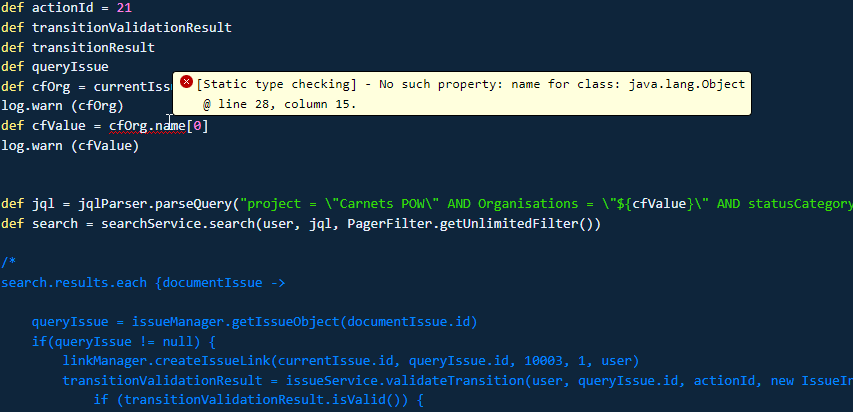Click the index 0 in cfOrg.name[0]

pos(197,126)
